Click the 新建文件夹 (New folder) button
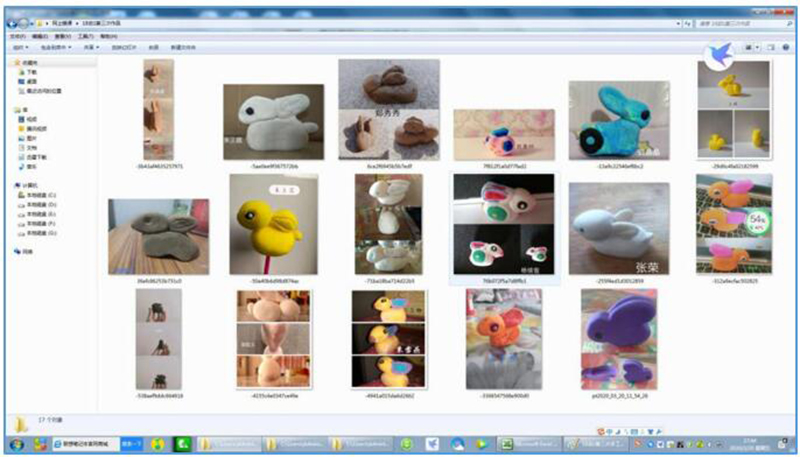Screen dimensions: 800x457 pos(183,46)
